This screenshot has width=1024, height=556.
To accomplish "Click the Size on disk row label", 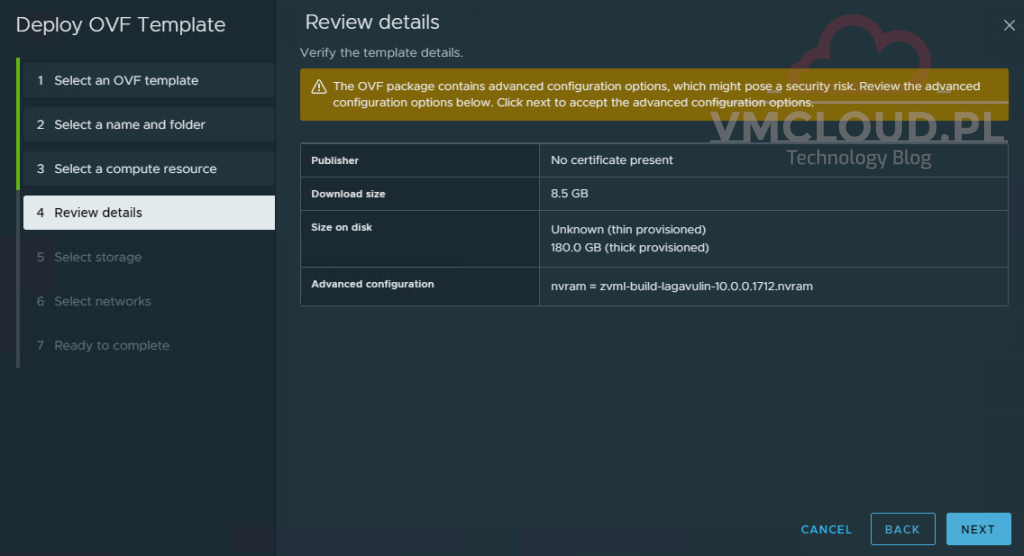I will [342, 228].
